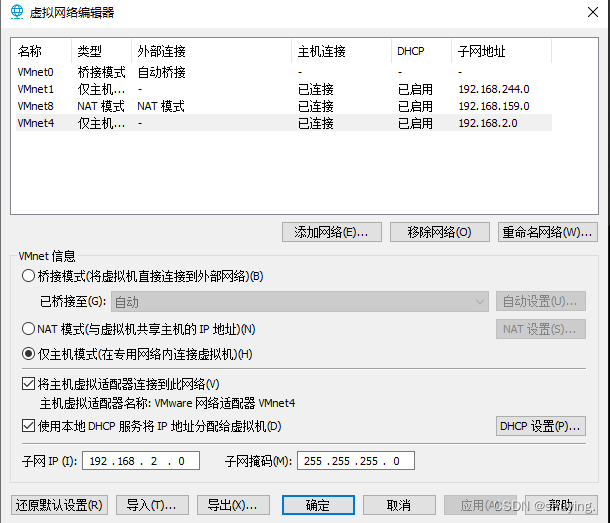The width and height of the screenshot is (610, 523).
Task: Click 添加网络(E) button
Action: coord(331,232)
